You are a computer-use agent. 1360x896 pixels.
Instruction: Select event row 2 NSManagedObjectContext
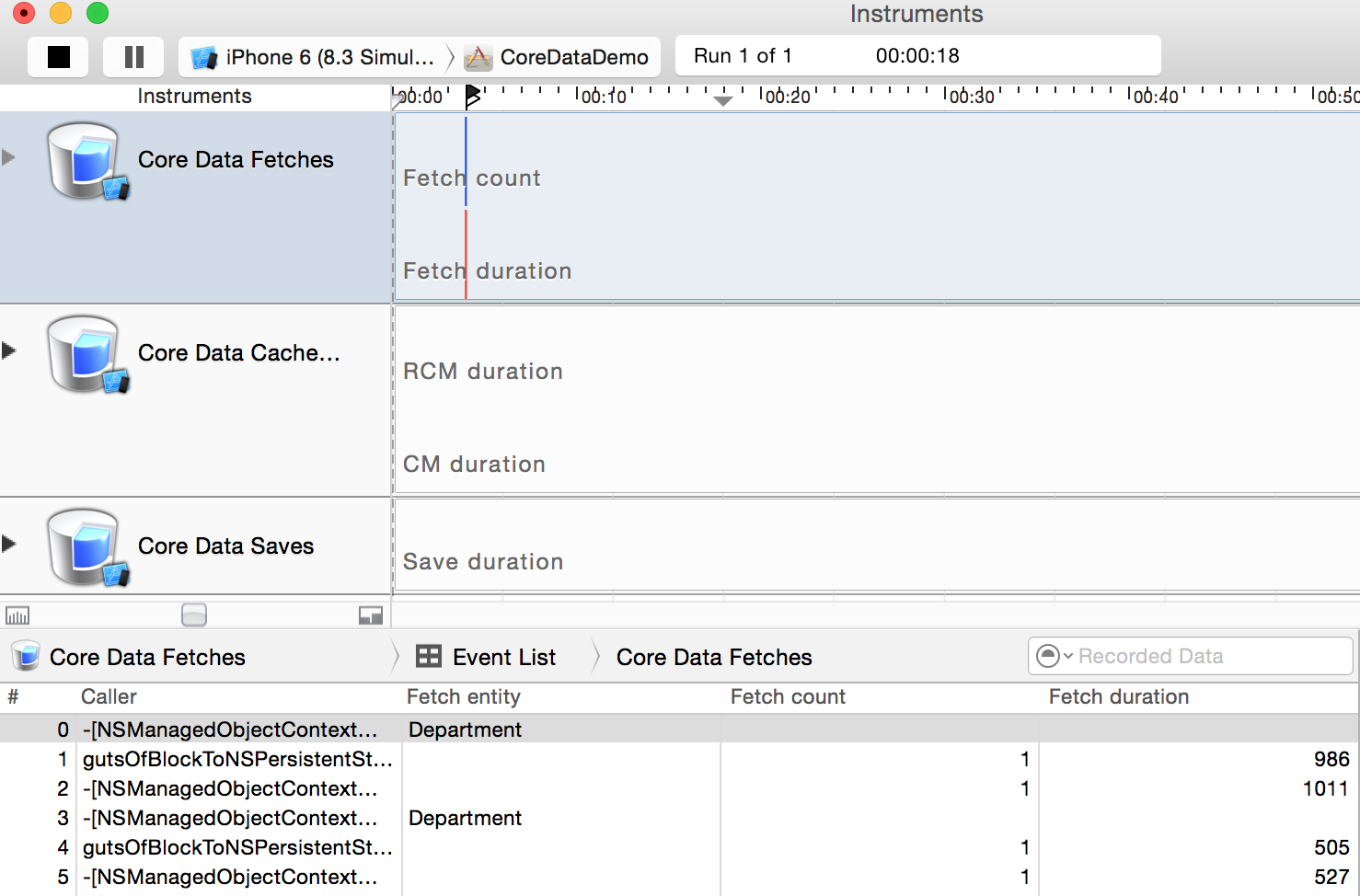click(x=679, y=788)
